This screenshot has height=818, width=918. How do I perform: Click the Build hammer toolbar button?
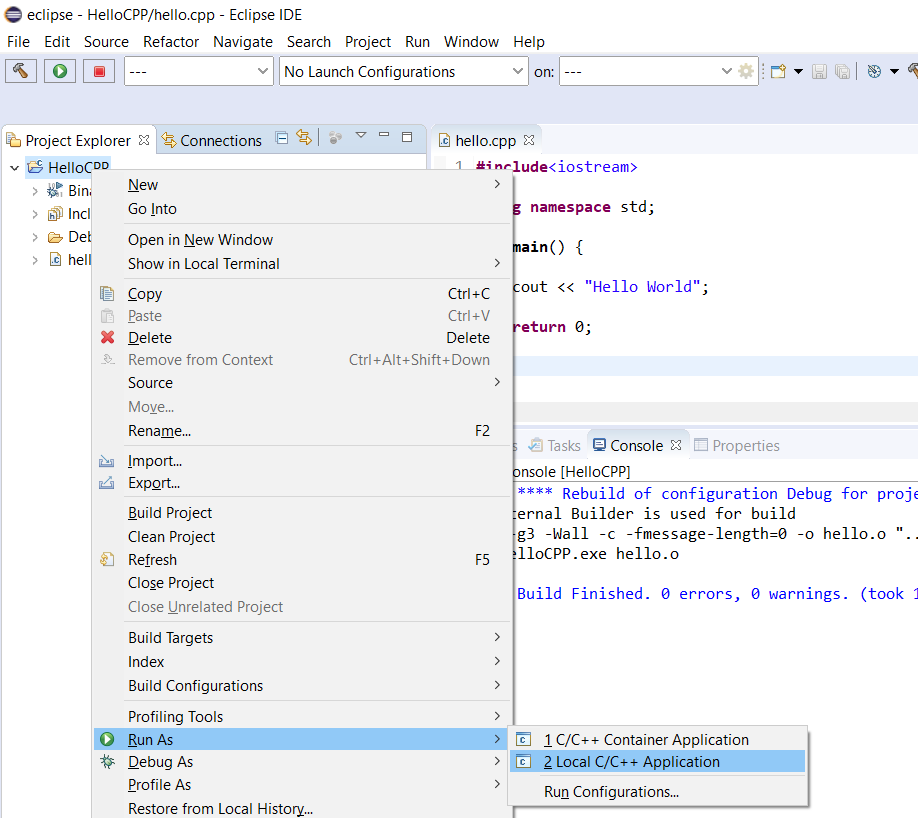pos(21,71)
